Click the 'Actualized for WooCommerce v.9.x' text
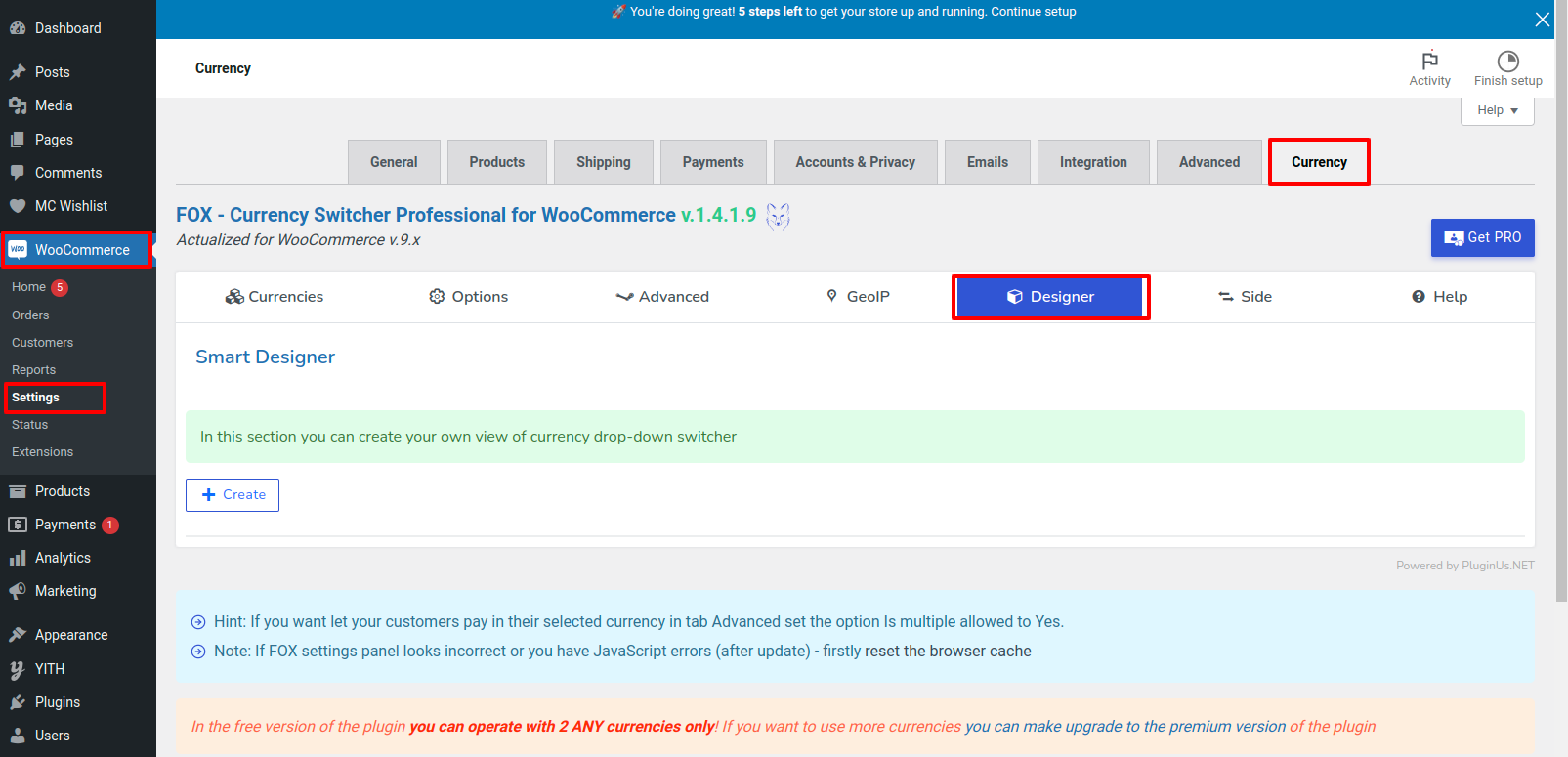Image resolution: width=1568 pixels, height=757 pixels. coord(298,240)
